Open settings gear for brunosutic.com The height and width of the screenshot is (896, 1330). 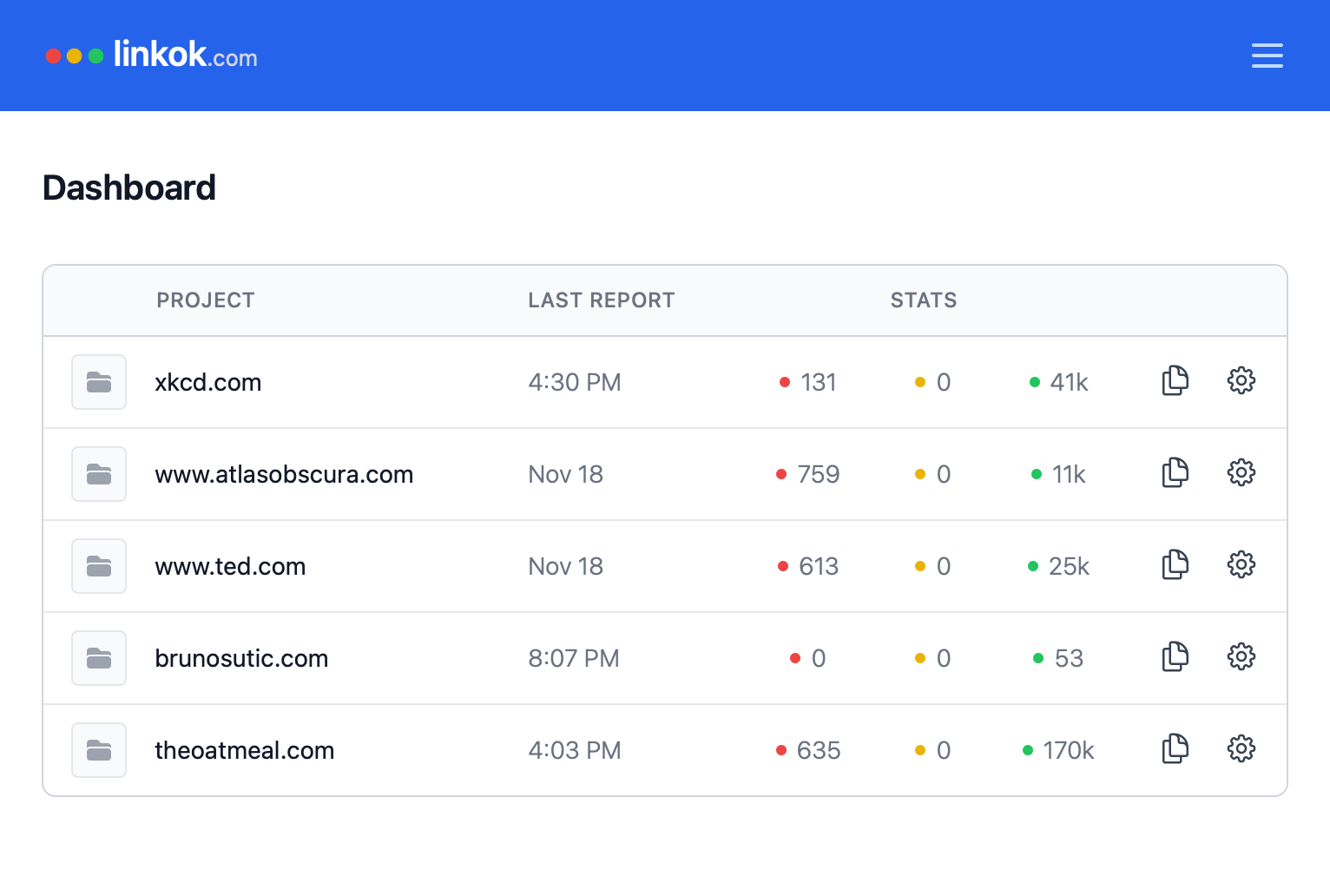tap(1241, 657)
